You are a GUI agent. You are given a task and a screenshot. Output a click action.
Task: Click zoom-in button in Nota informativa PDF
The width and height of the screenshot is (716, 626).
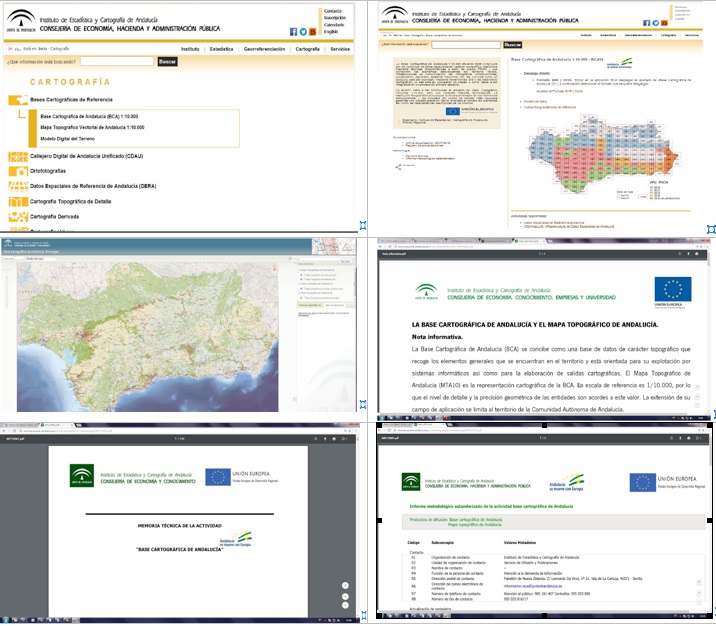click(x=697, y=396)
